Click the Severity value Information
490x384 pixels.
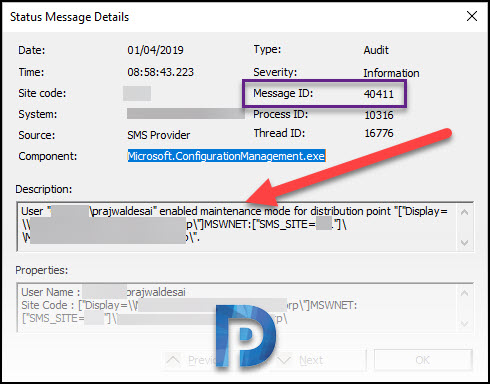point(391,73)
